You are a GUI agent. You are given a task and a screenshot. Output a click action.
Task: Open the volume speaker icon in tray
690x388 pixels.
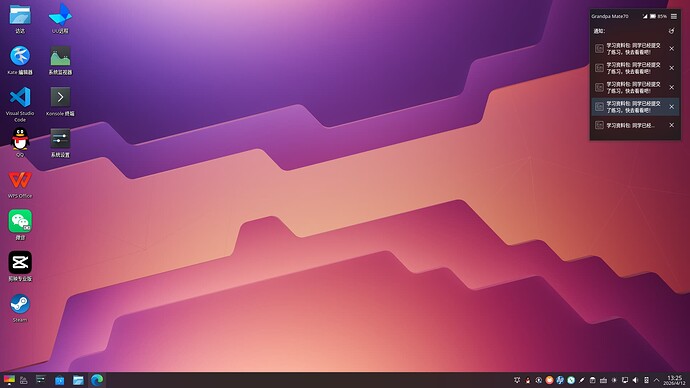tap(635, 380)
